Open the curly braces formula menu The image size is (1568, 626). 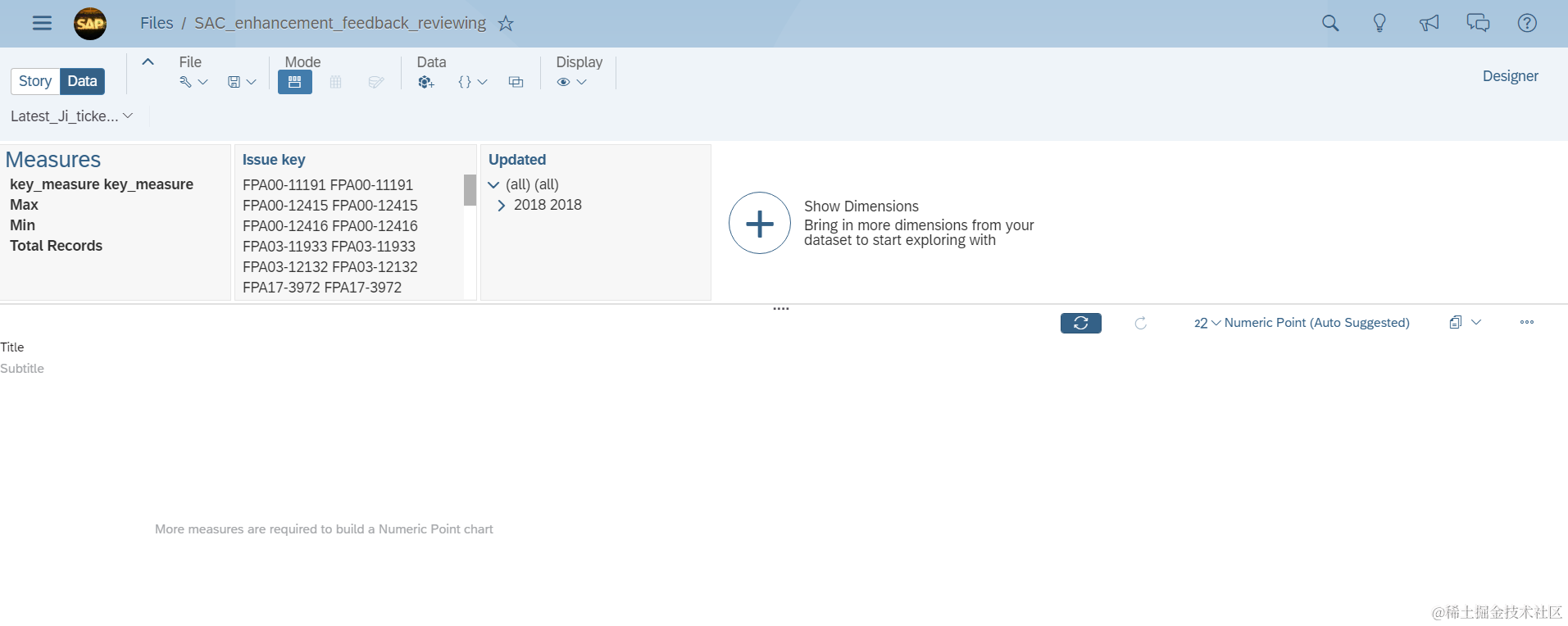[465, 82]
